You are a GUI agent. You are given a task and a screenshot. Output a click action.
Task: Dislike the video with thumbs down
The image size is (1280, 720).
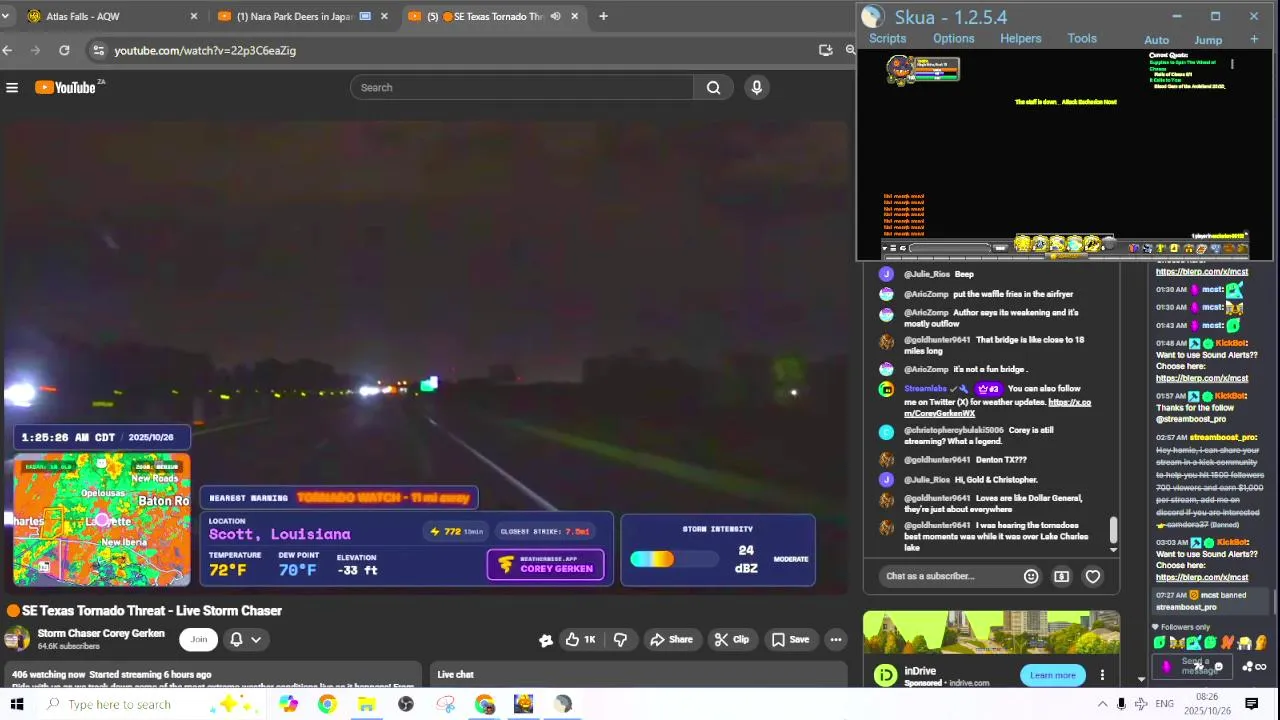[620, 640]
